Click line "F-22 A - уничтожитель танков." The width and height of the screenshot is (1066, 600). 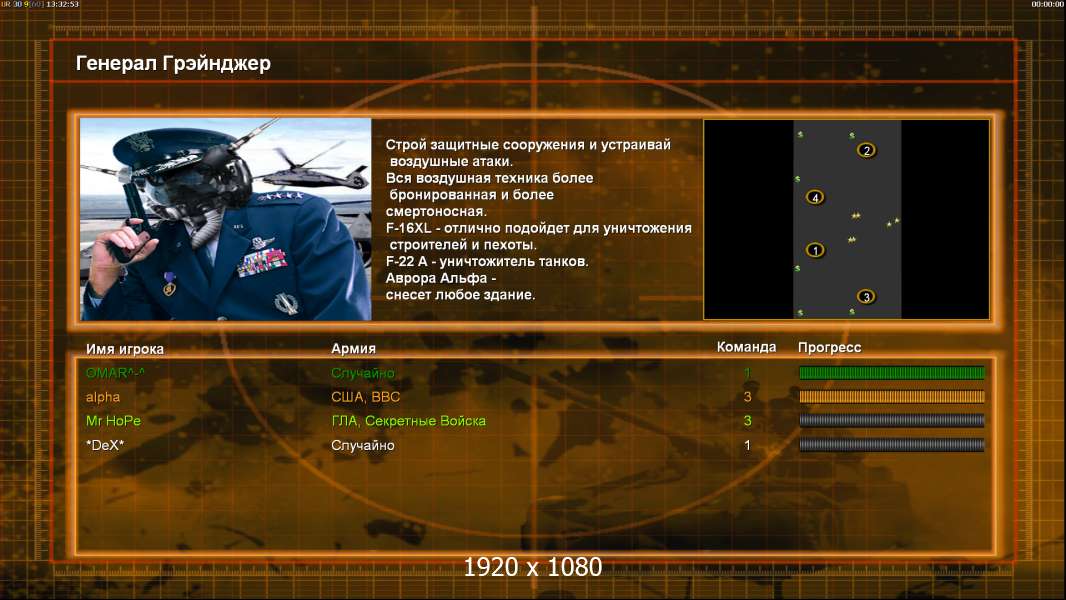(x=487, y=262)
